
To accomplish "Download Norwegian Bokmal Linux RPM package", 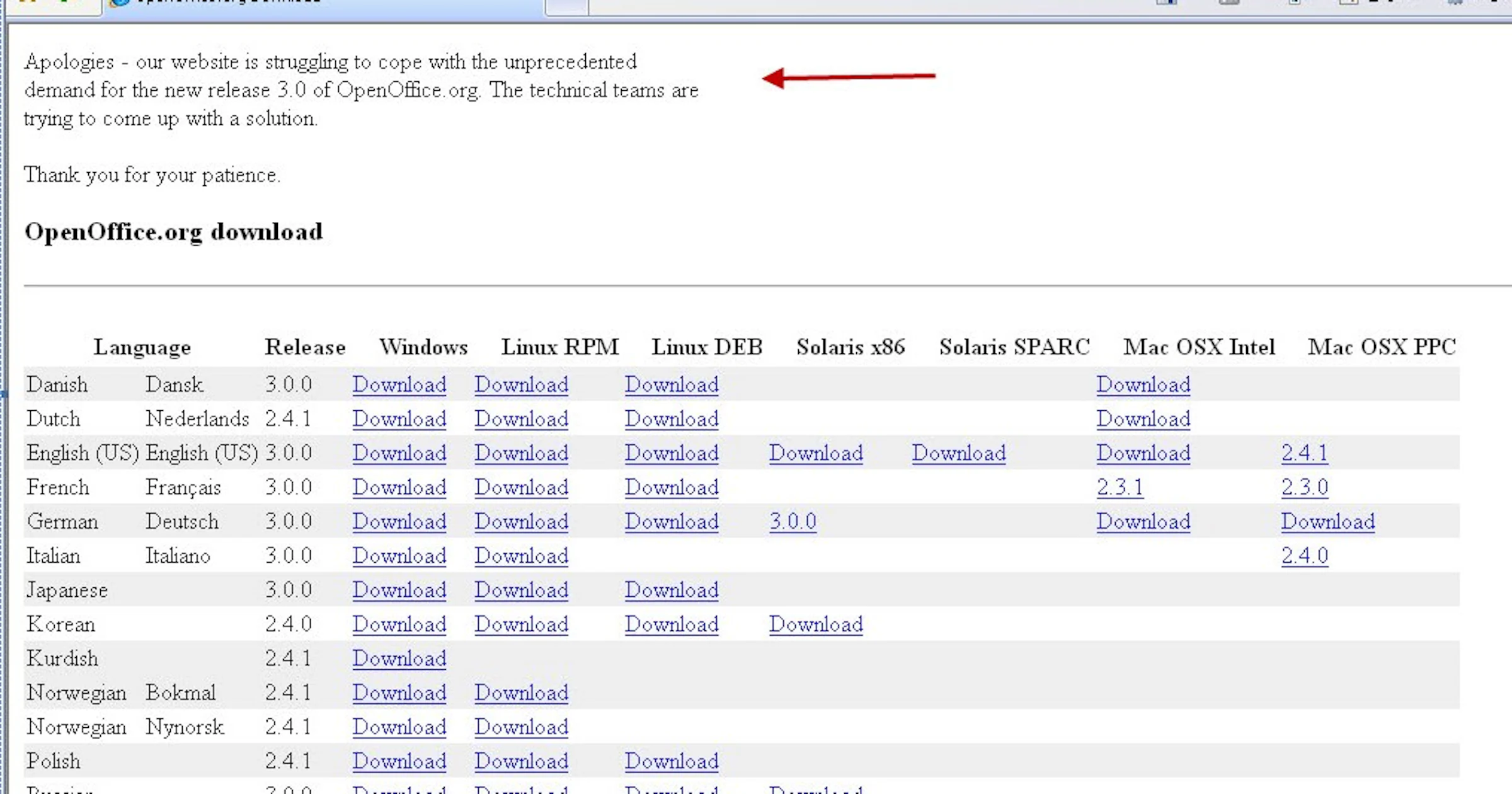I will point(522,693).
